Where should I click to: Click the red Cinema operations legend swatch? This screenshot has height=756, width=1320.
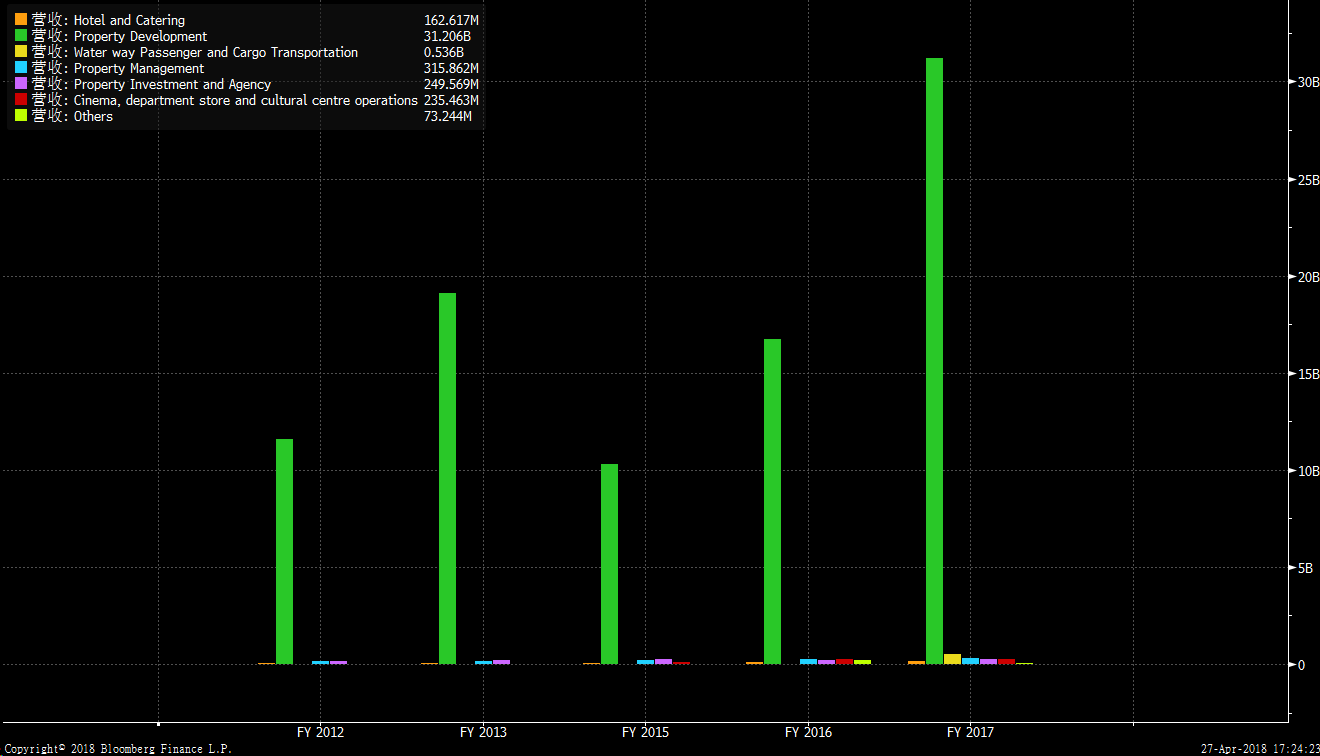pyautogui.click(x=21, y=100)
